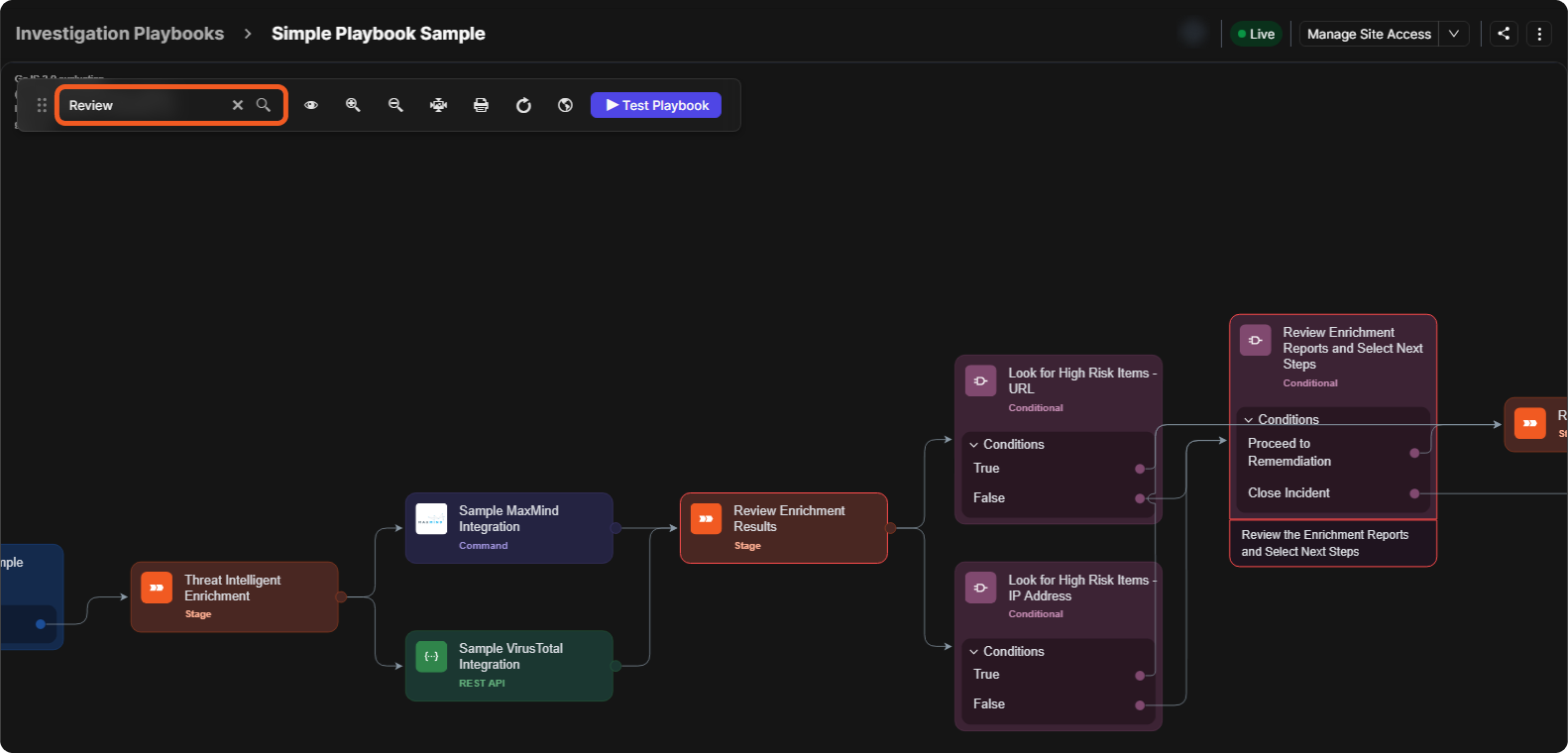The image size is (1568, 753).
Task: Open the three-dot more options menu
Action: [1539, 34]
